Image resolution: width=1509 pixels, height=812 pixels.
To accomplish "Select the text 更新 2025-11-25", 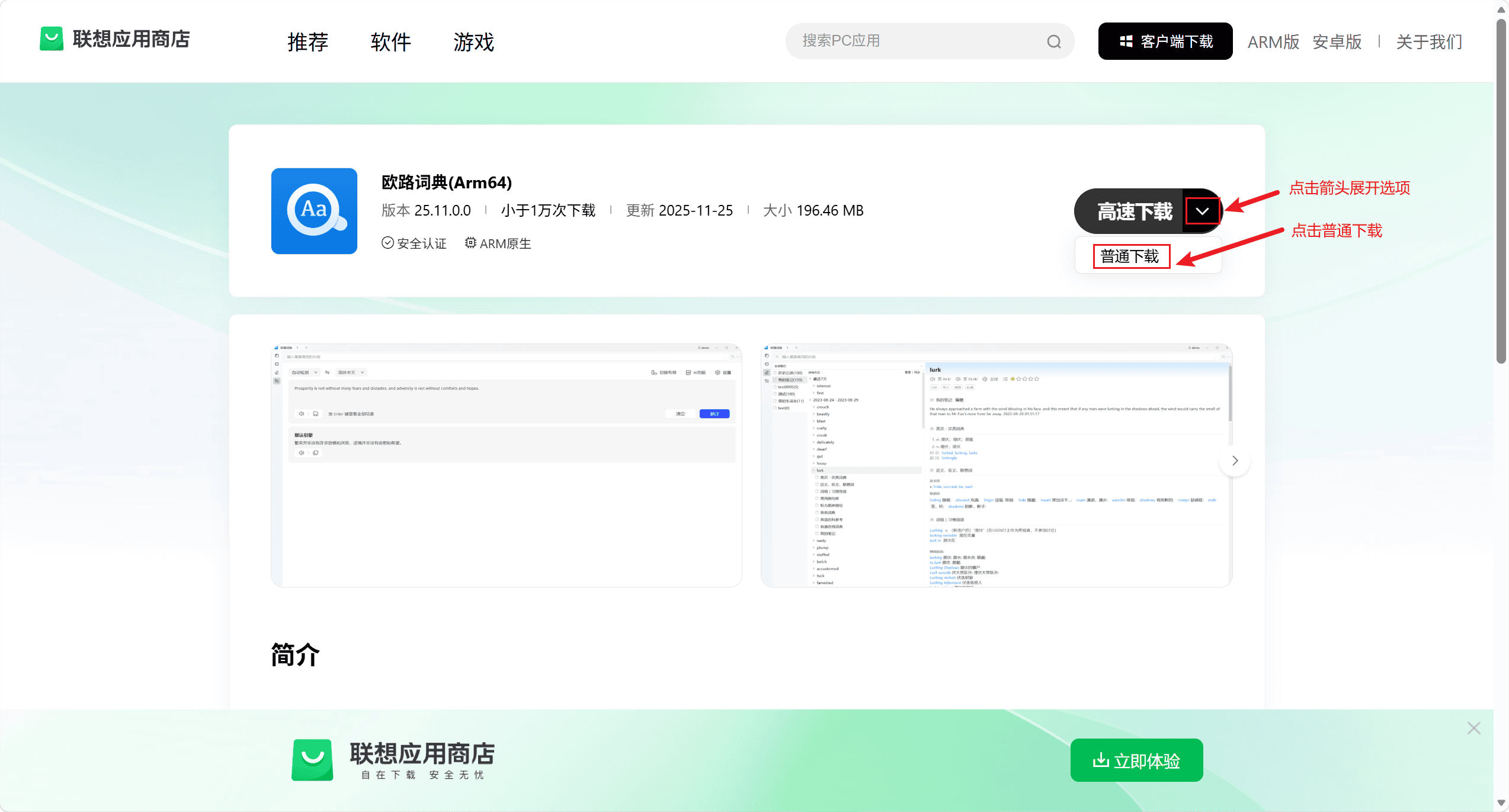I will coord(680,211).
